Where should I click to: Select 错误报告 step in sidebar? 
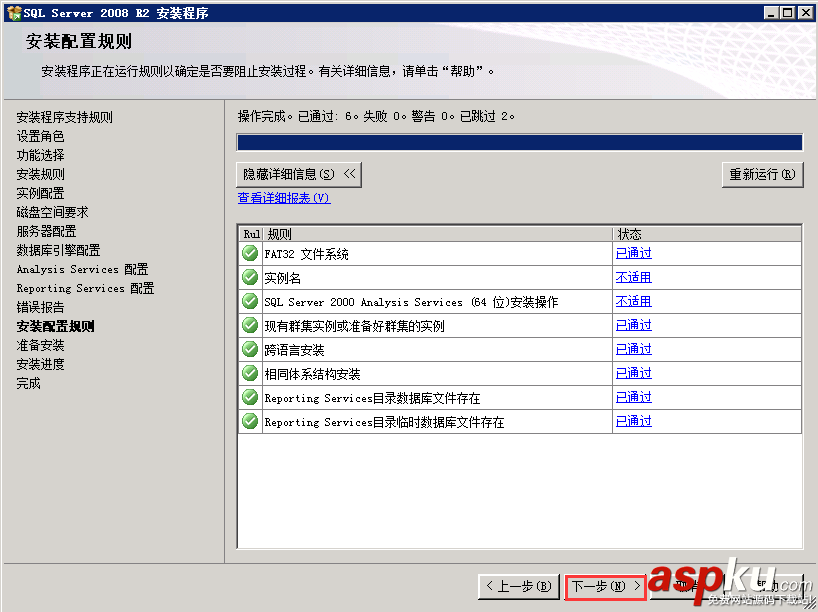[41, 307]
